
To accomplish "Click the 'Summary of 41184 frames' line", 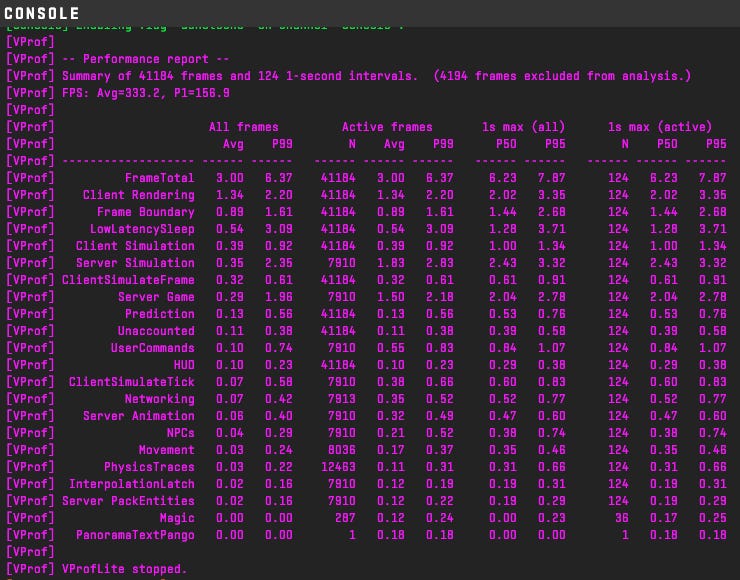I will point(377,76).
